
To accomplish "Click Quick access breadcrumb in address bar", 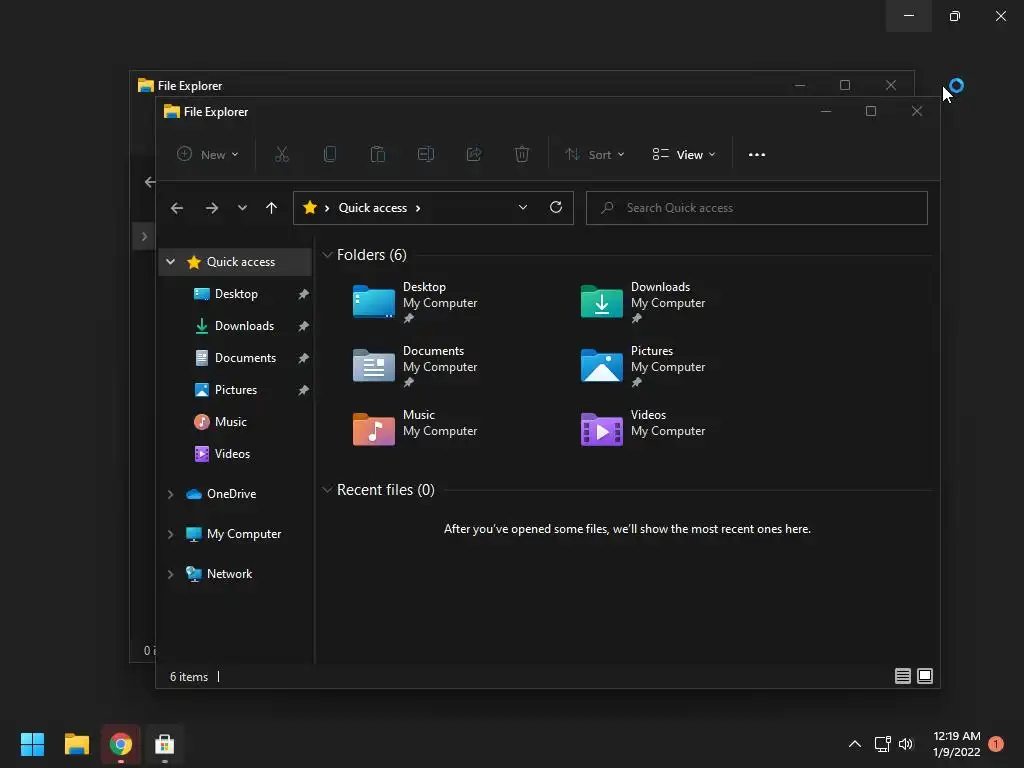I will coord(372,208).
